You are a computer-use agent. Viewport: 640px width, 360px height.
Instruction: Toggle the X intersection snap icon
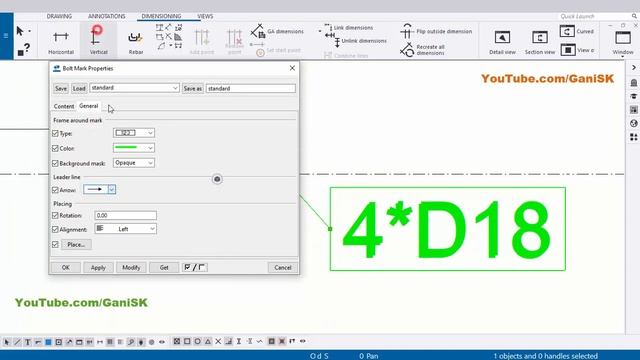218,341
